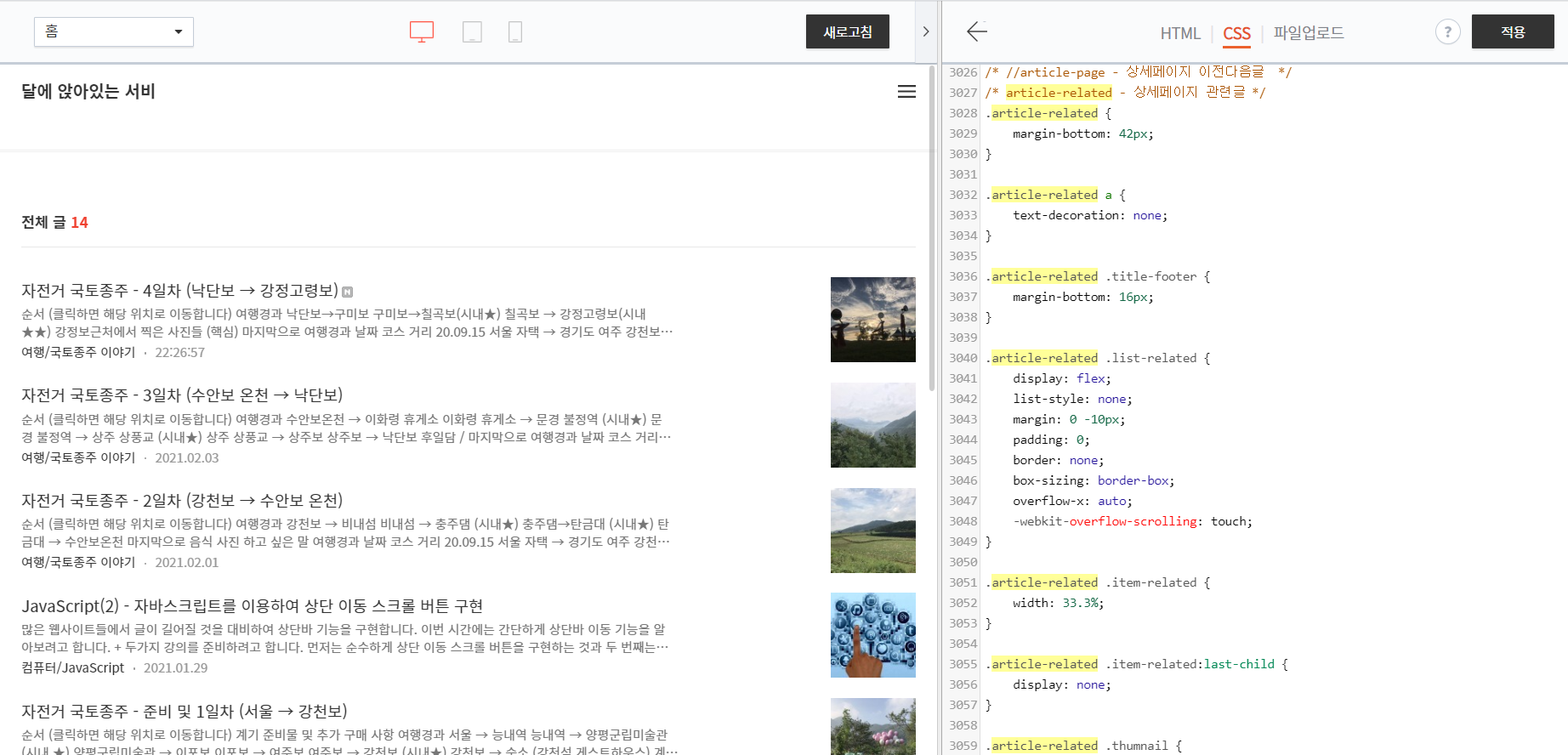This screenshot has width=1568, height=755.
Task: Click thumbnail of 4일차 sunset post
Action: coord(873,320)
